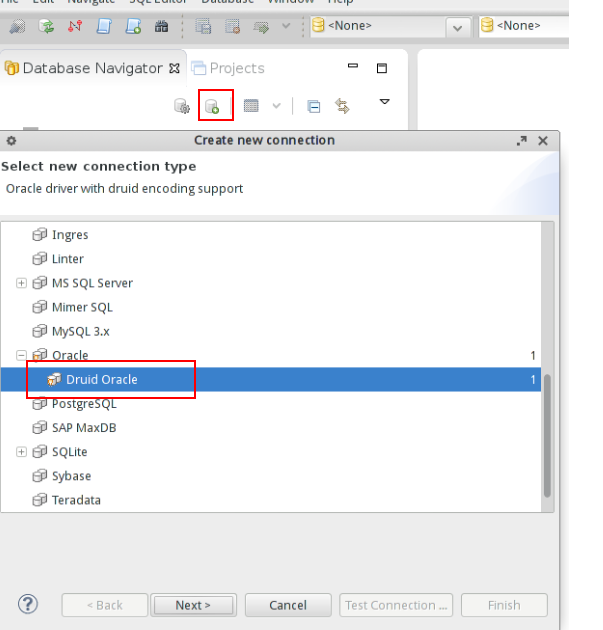This screenshot has width=603, height=630.
Task: Select the Teradata driver
Action: click(76, 500)
